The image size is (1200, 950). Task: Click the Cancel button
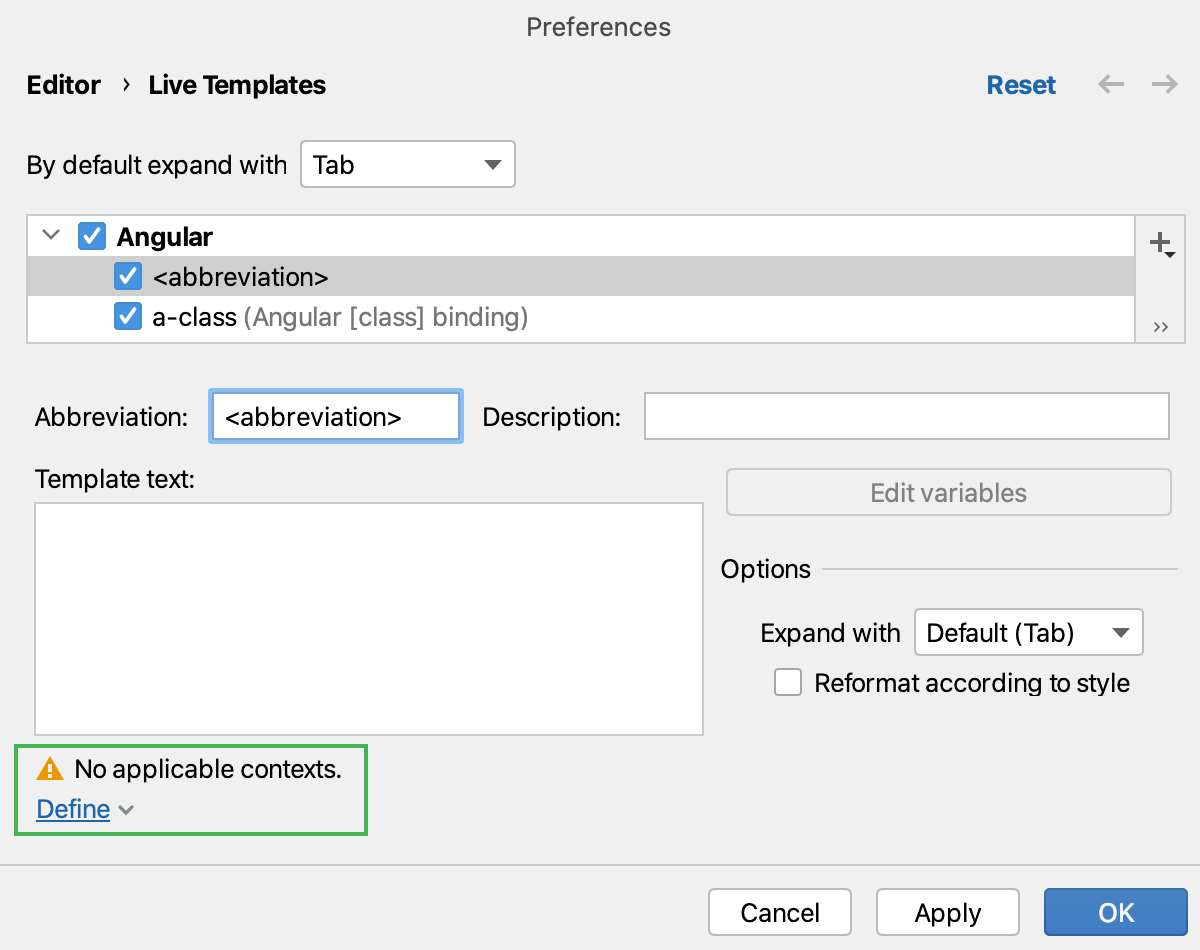[x=780, y=912]
